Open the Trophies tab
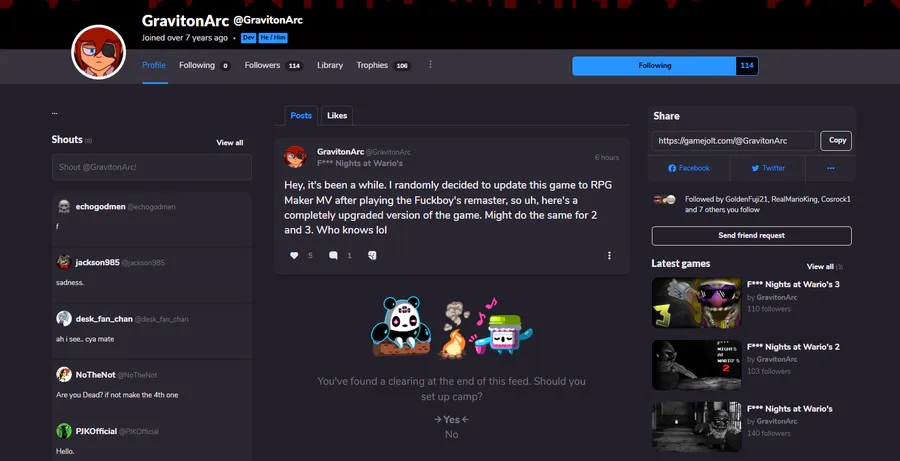 (383, 65)
